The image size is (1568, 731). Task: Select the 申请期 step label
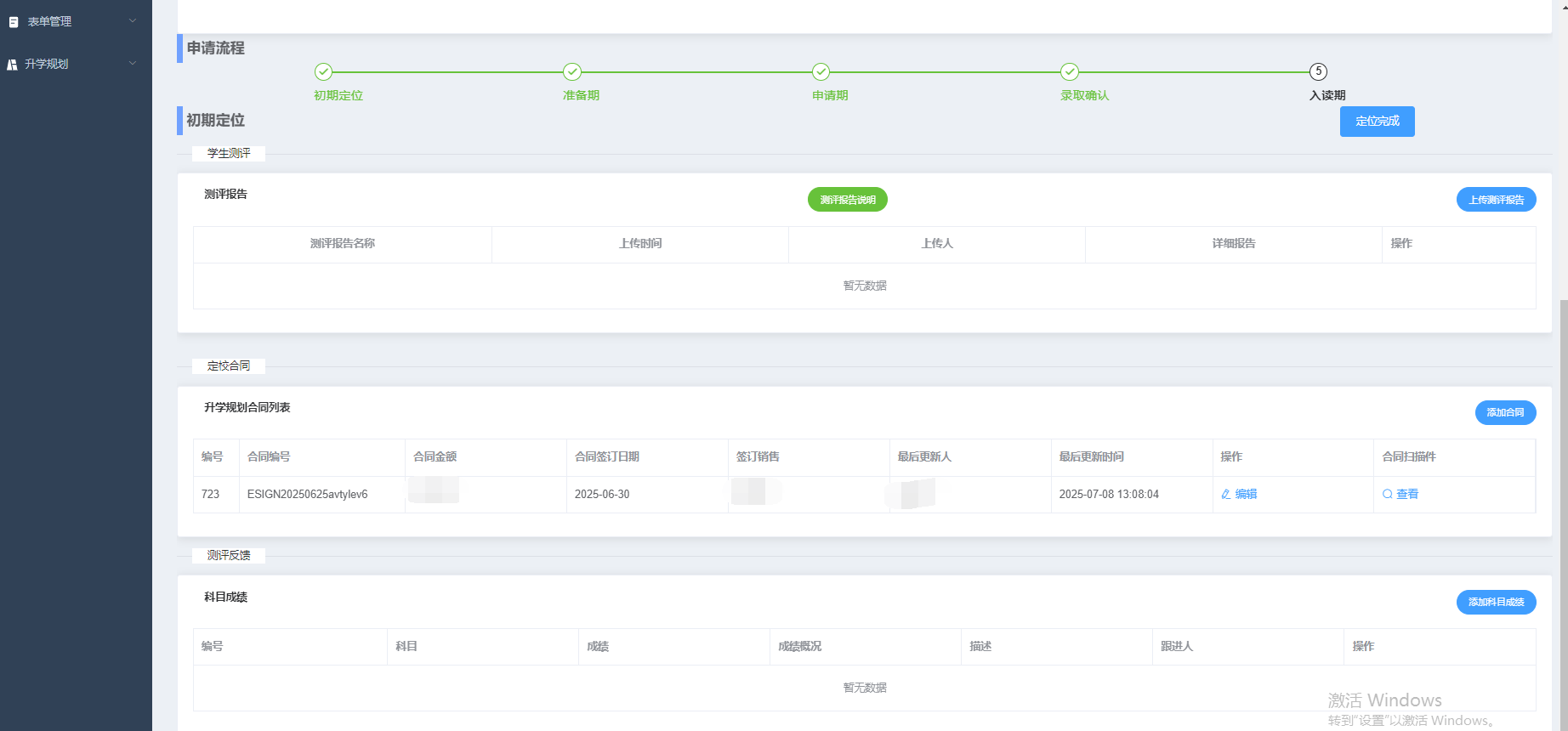click(830, 95)
